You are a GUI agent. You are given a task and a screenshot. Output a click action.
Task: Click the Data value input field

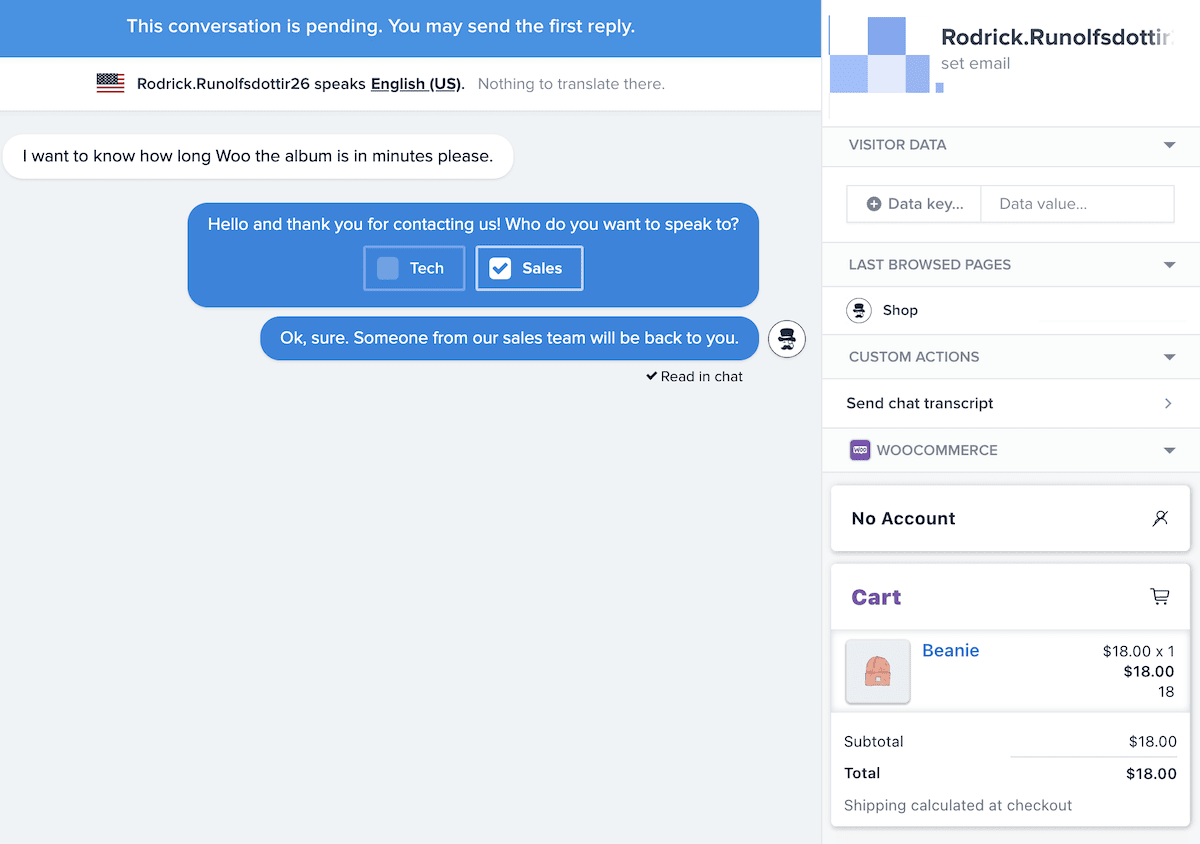click(x=1077, y=204)
